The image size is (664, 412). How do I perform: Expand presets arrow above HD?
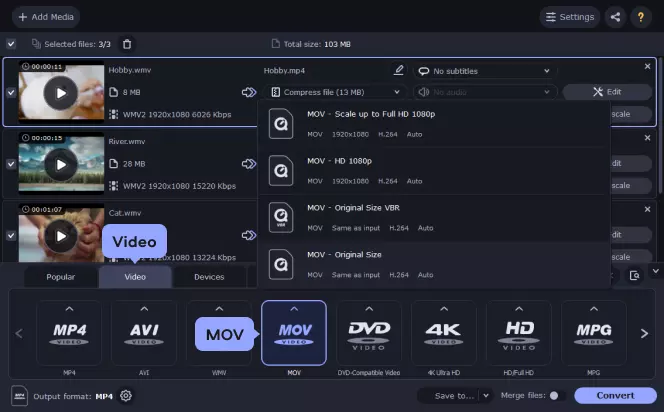click(x=519, y=309)
